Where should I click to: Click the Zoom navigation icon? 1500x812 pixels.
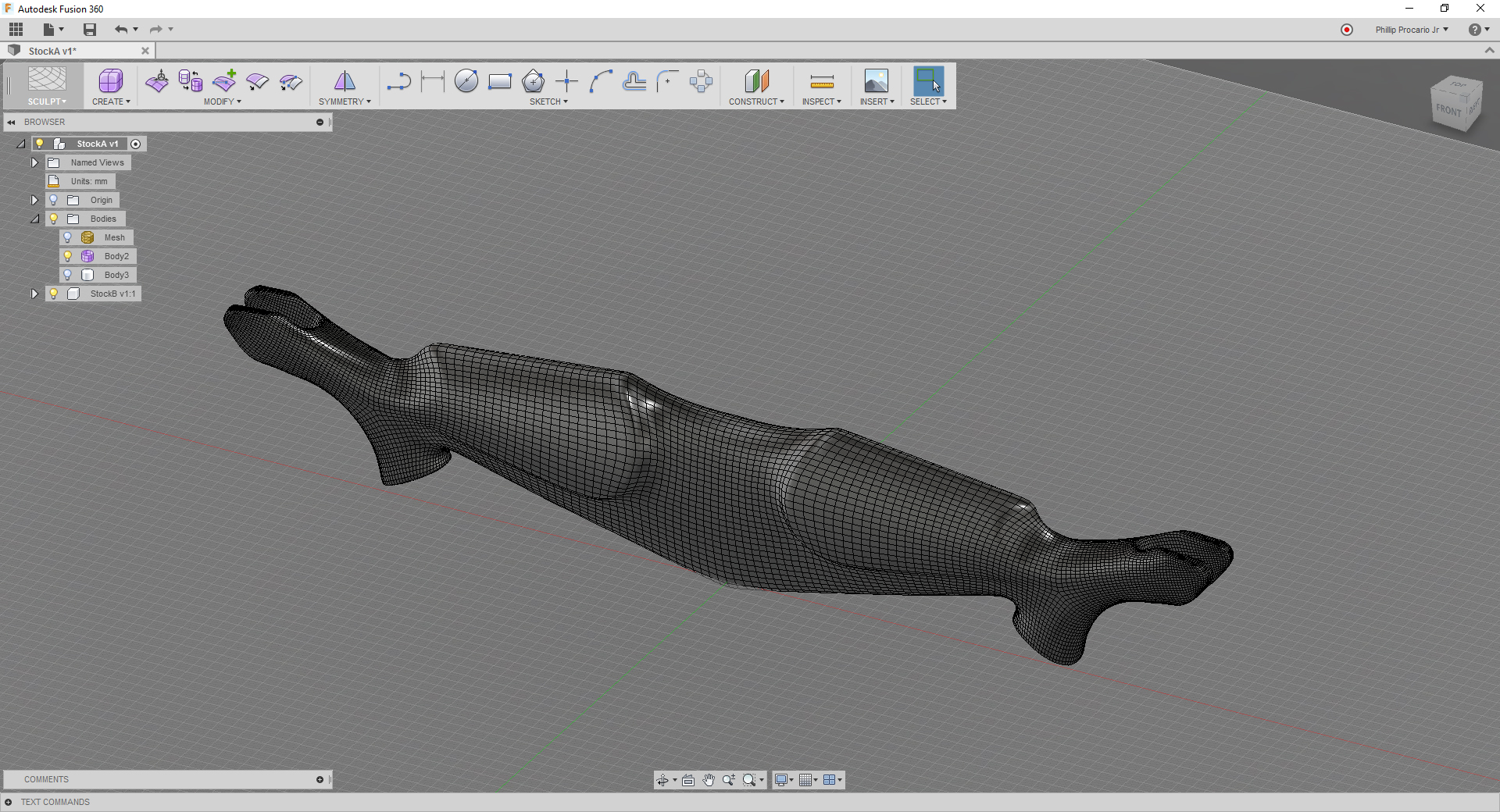pyautogui.click(x=729, y=780)
